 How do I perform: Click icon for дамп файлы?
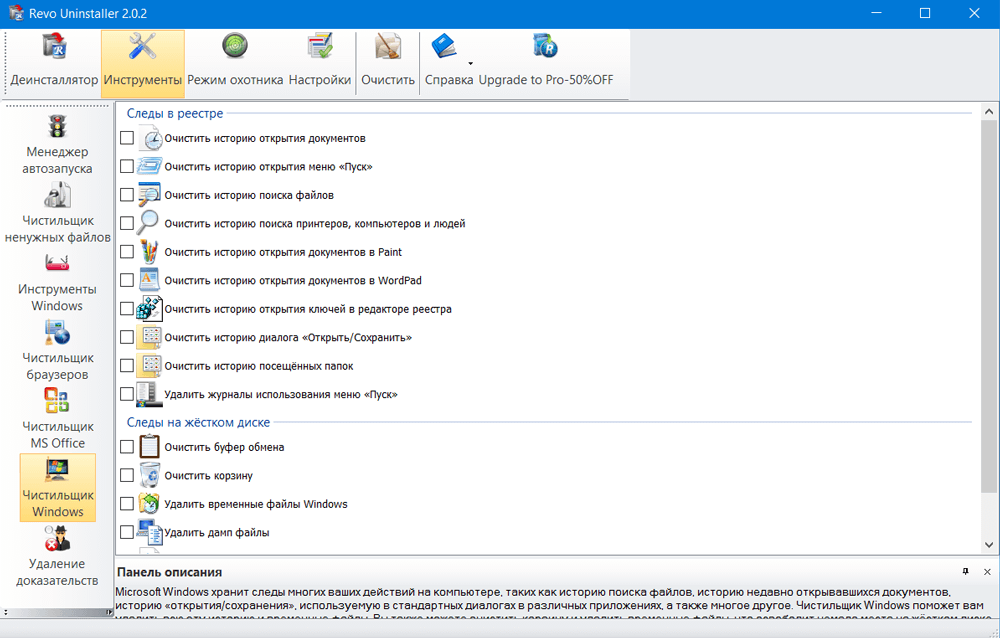150,532
